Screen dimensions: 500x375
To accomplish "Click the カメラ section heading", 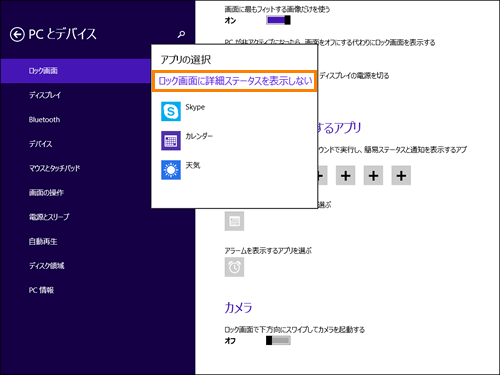I will pos(238,307).
